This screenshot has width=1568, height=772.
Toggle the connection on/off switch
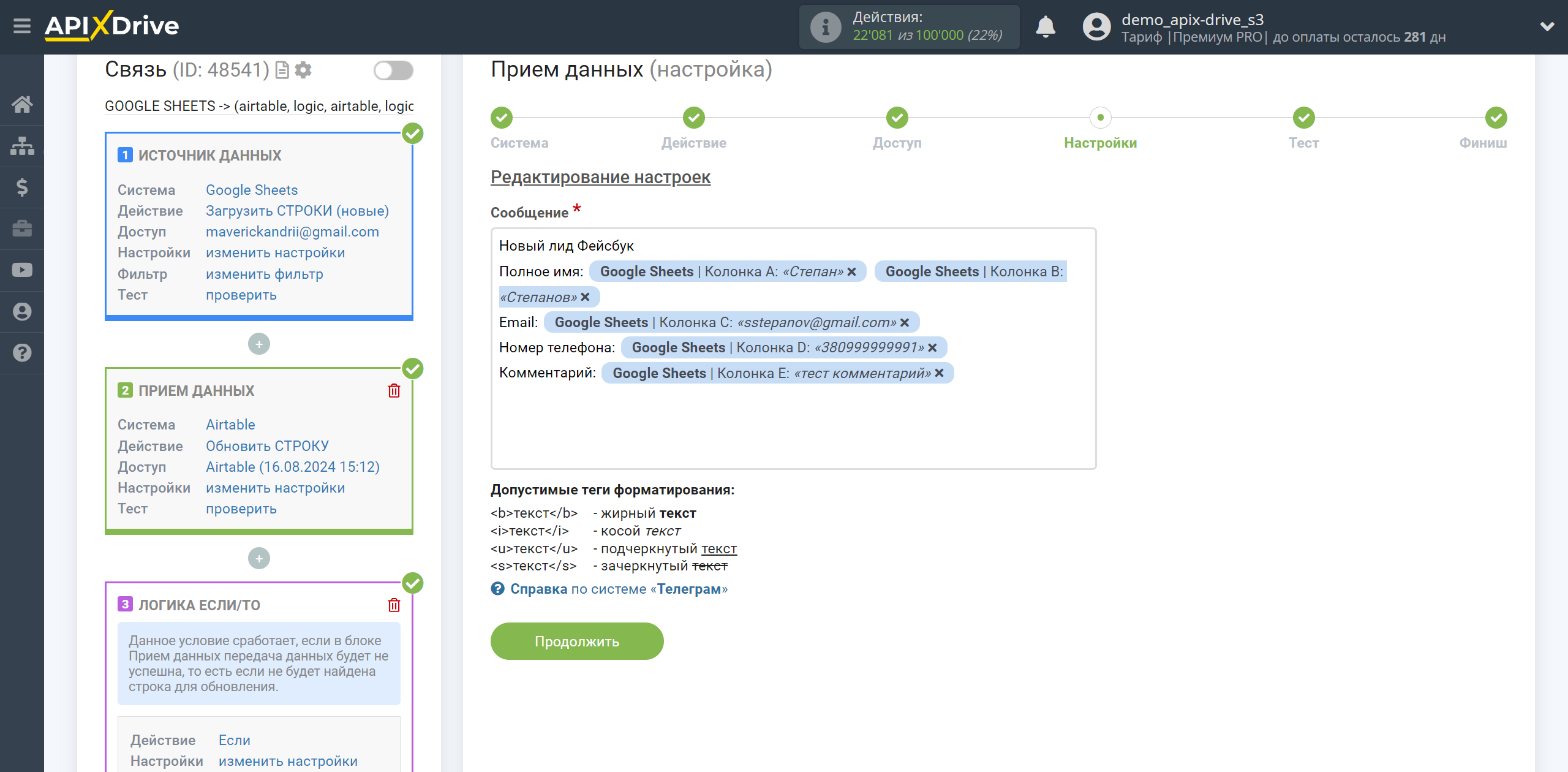click(x=393, y=70)
